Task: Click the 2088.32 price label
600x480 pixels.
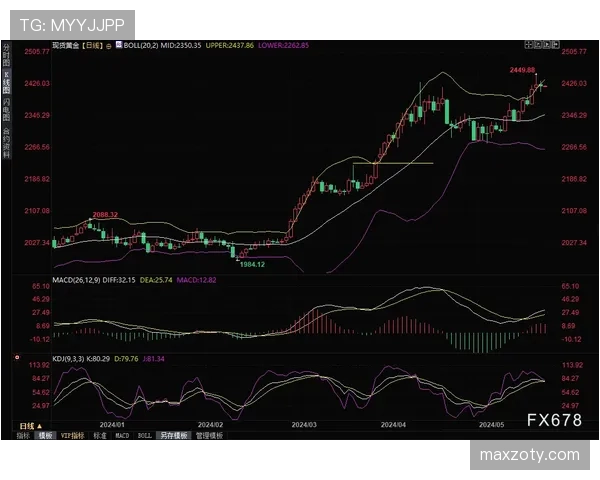Action: (x=105, y=215)
